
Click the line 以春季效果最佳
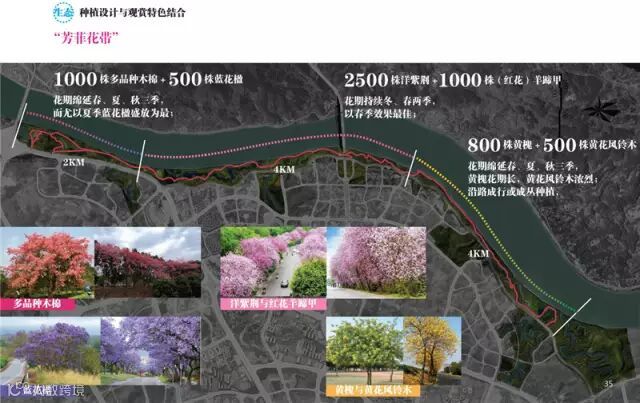coord(380,114)
